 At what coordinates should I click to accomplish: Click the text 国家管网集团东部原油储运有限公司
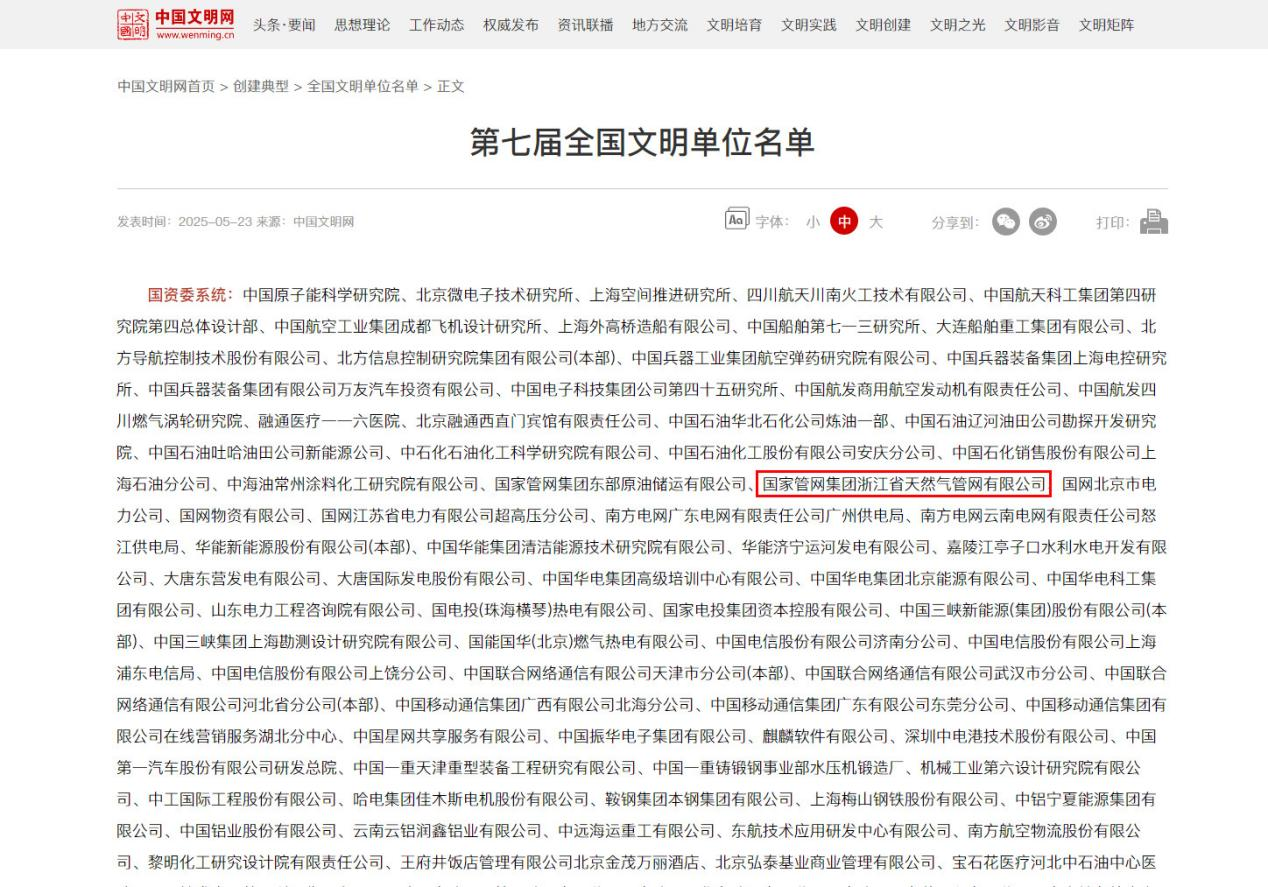pyautogui.click(x=622, y=485)
